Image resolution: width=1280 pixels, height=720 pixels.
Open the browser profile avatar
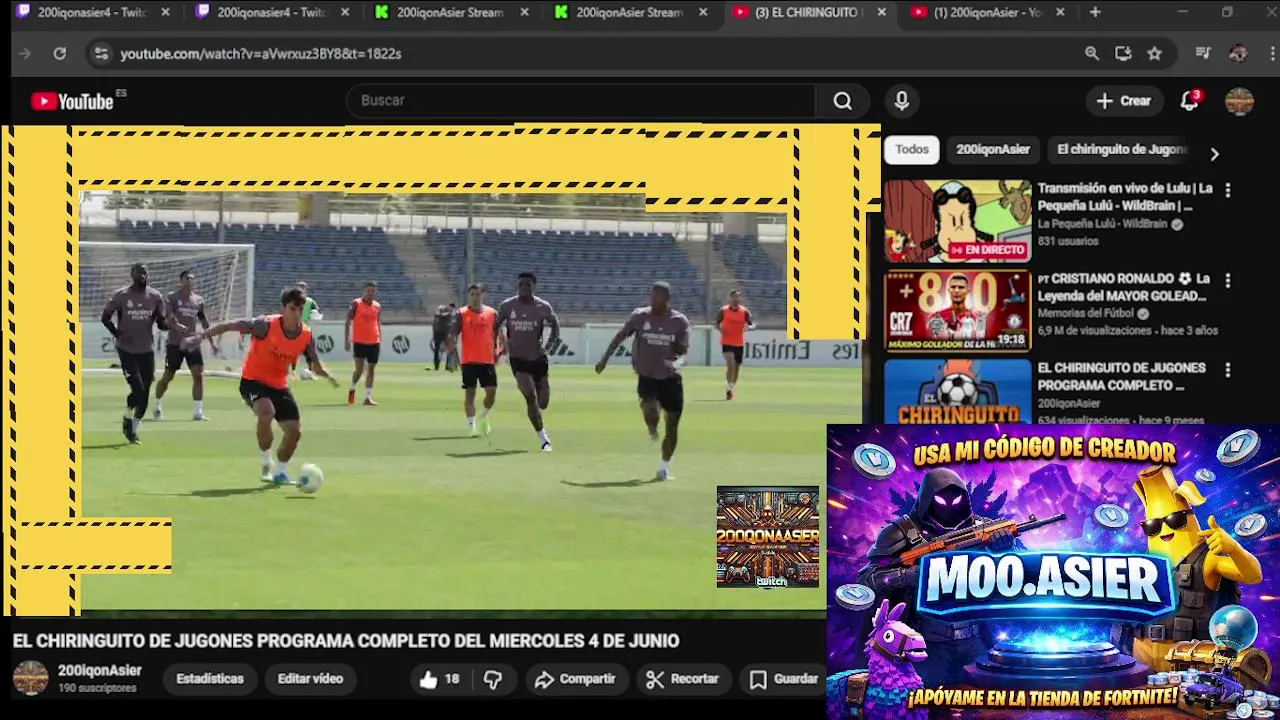[x=1238, y=53]
